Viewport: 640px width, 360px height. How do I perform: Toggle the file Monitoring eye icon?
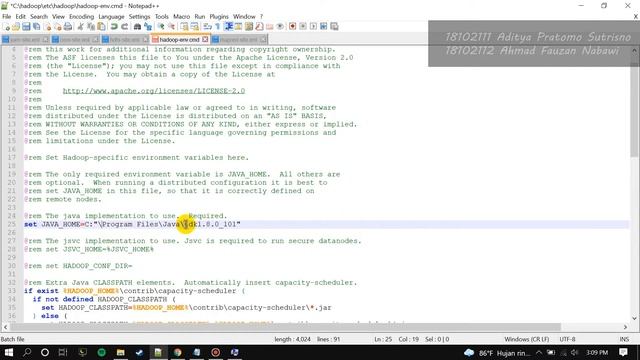coord(280,27)
